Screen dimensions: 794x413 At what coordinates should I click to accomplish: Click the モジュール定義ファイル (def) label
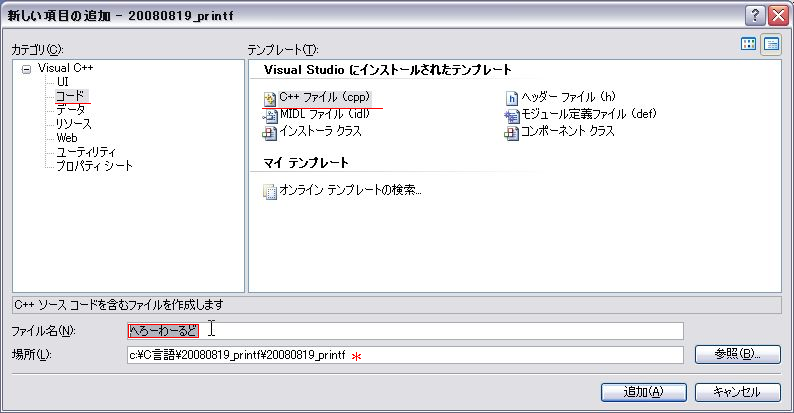pyautogui.click(x=589, y=114)
